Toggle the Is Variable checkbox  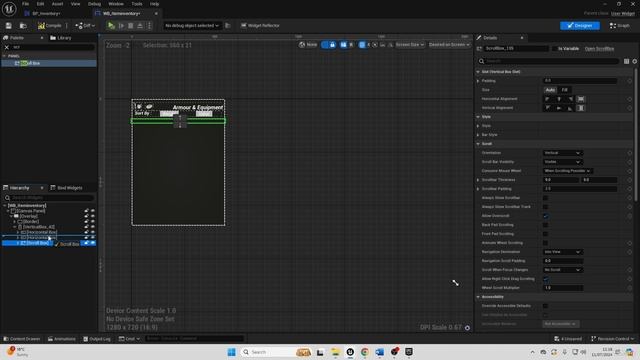(x=554, y=49)
